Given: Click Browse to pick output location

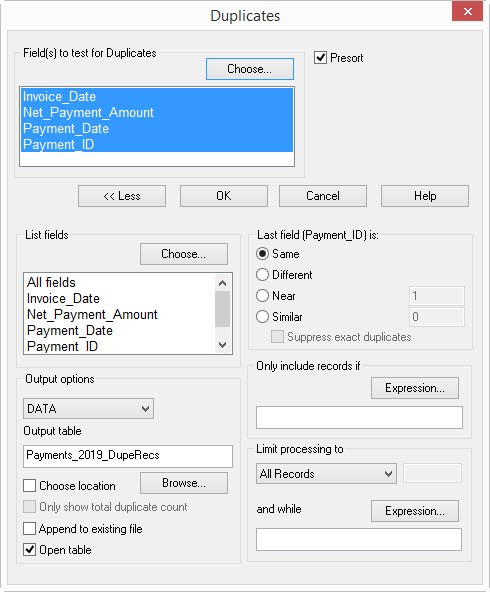Looking at the screenshot, I should (x=184, y=483).
